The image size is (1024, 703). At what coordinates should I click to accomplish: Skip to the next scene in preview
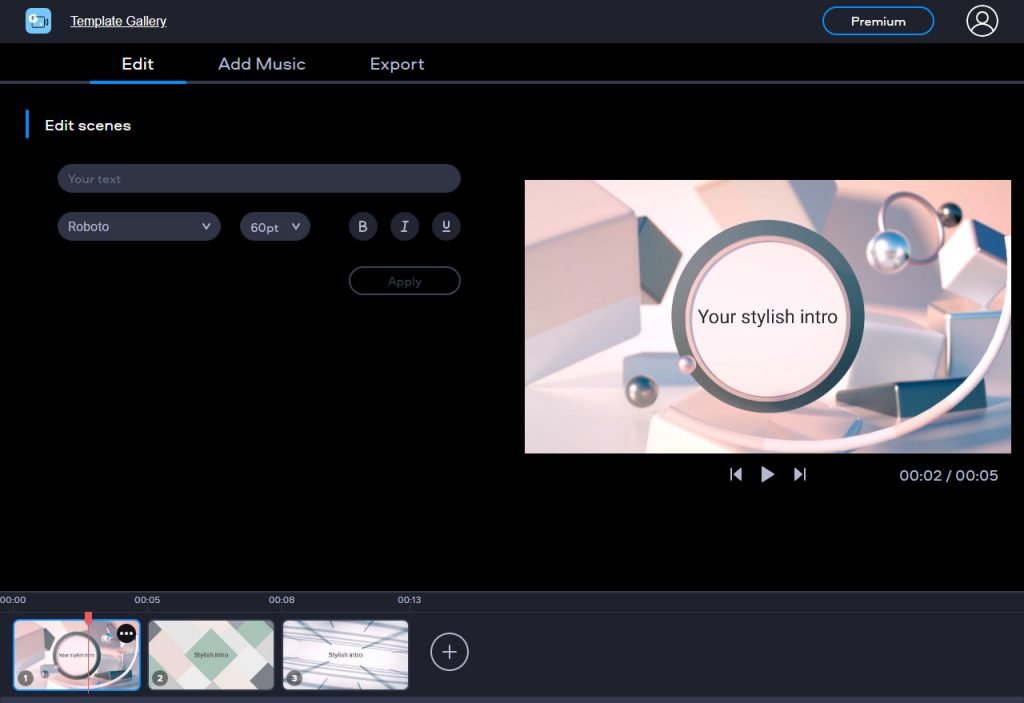(800, 474)
